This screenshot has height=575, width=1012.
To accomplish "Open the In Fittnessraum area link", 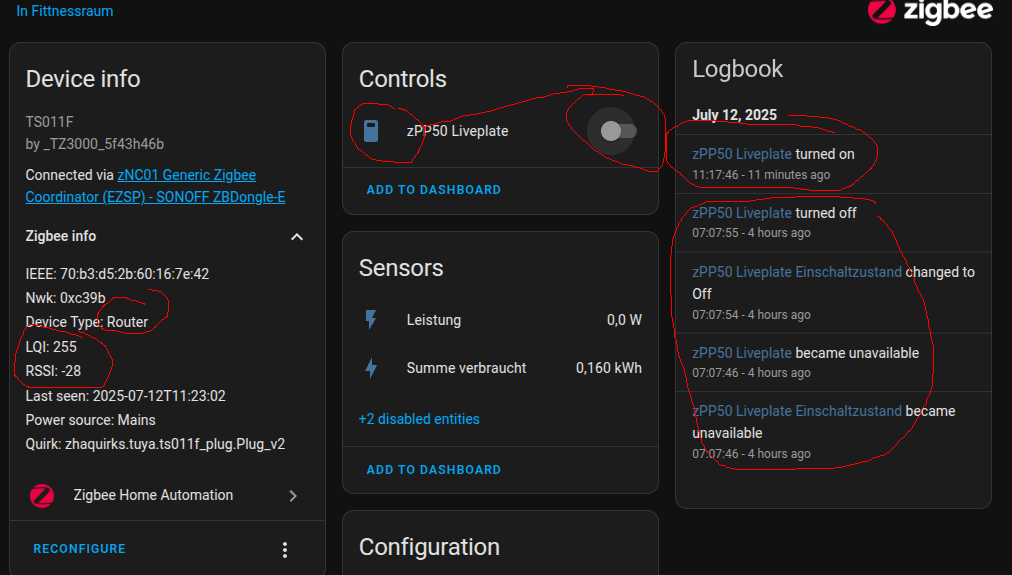I will (65, 11).
